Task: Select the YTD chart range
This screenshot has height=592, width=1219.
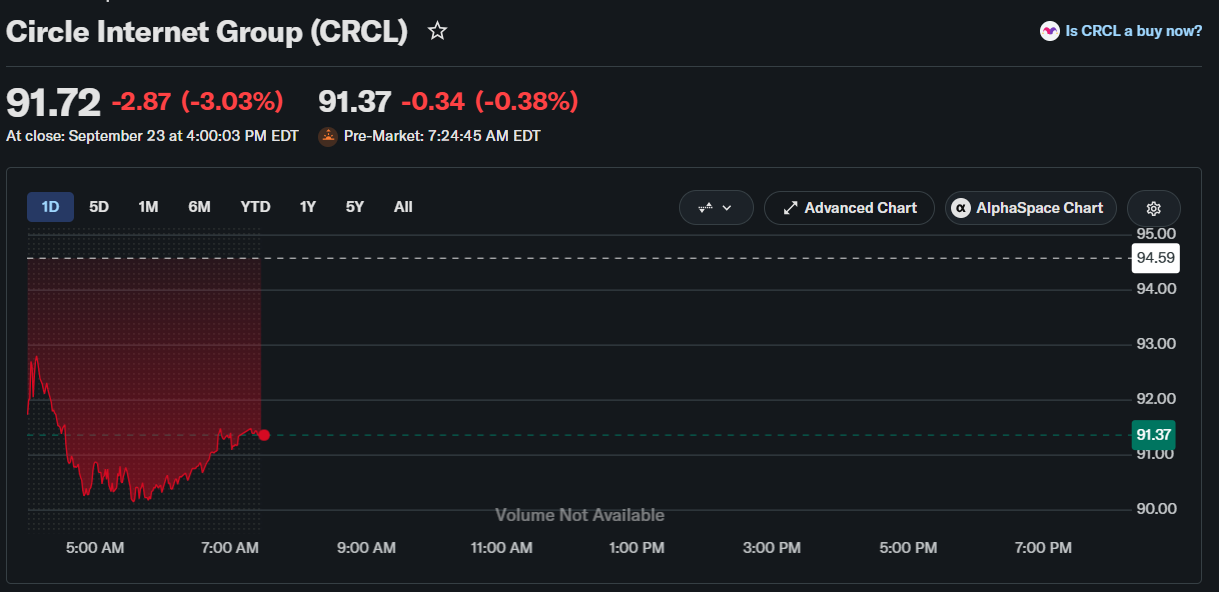Action: point(255,207)
